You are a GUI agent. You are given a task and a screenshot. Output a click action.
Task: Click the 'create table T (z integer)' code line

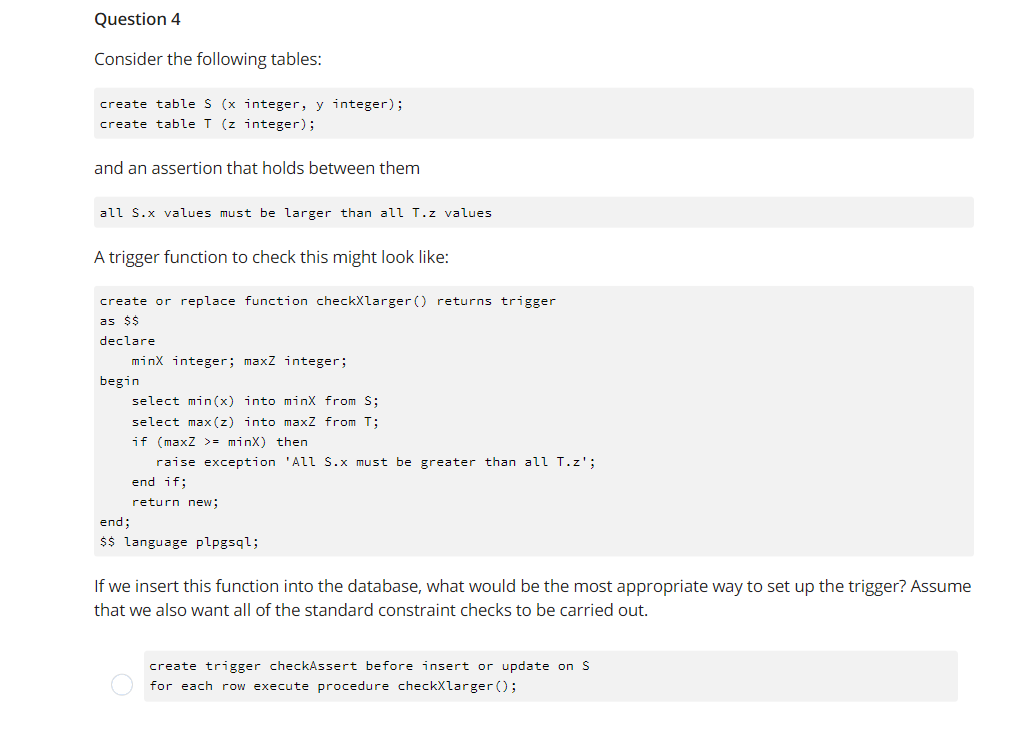pos(207,124)
